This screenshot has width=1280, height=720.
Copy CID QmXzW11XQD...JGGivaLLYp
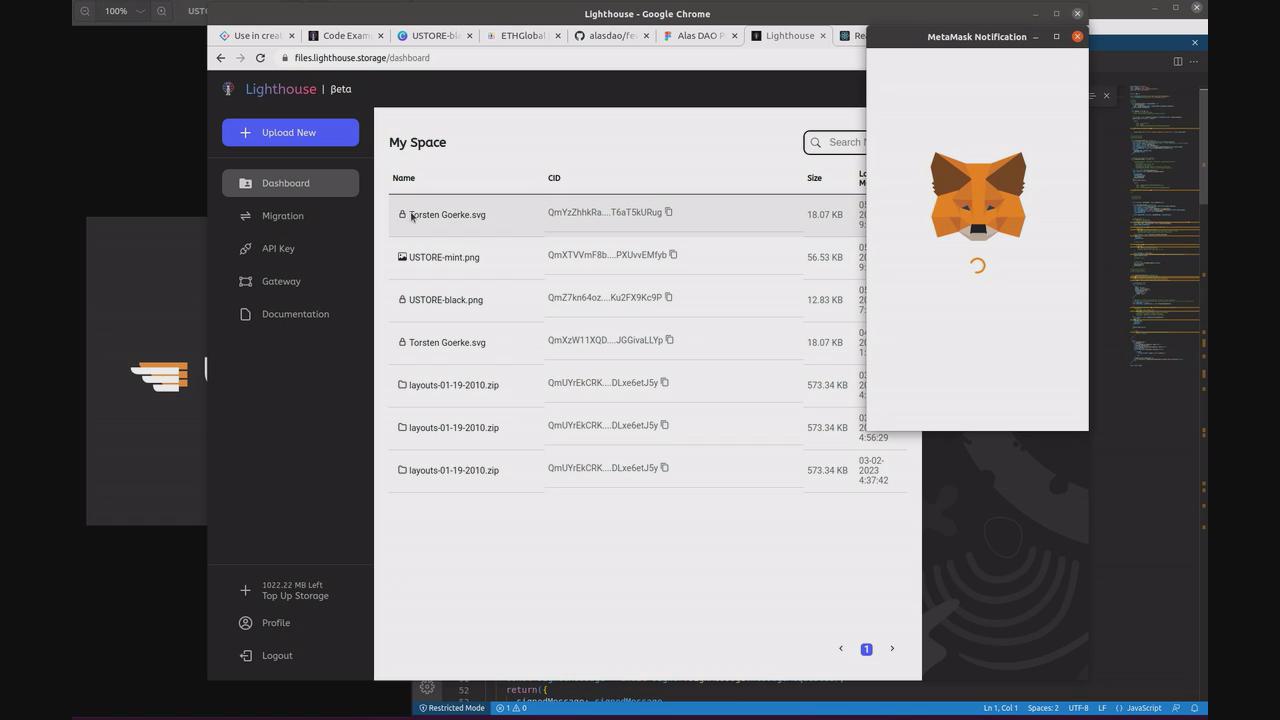pyautogui.click(x=670, y=340)
